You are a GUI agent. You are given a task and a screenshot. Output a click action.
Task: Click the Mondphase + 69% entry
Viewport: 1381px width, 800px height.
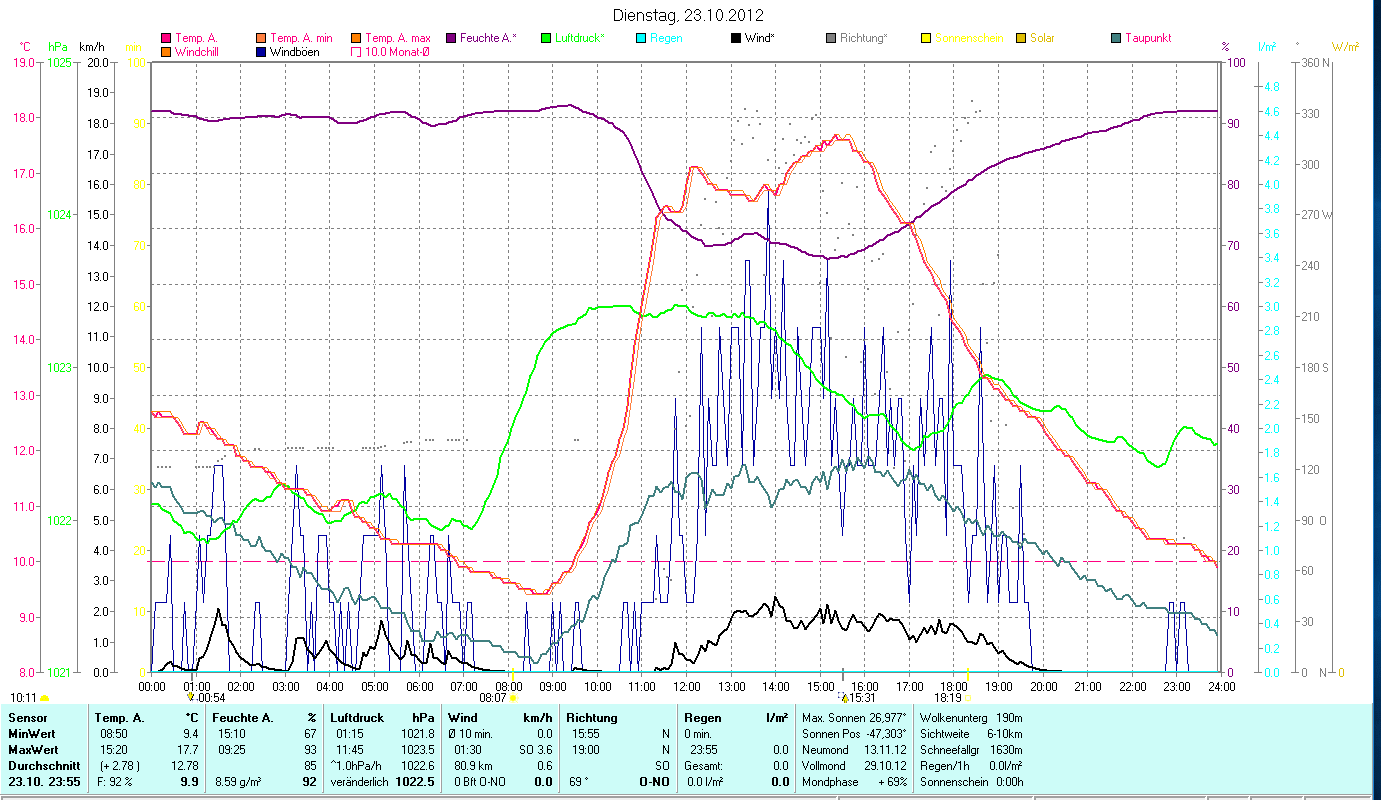854,782
